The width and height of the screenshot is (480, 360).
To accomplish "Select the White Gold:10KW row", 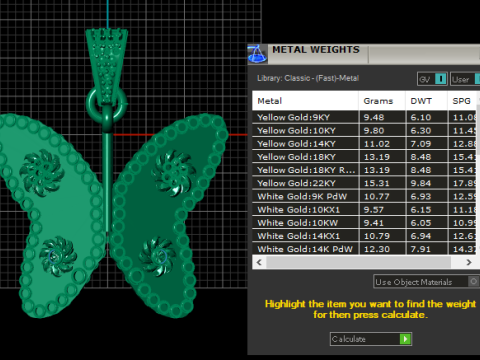I will [364, 223].
